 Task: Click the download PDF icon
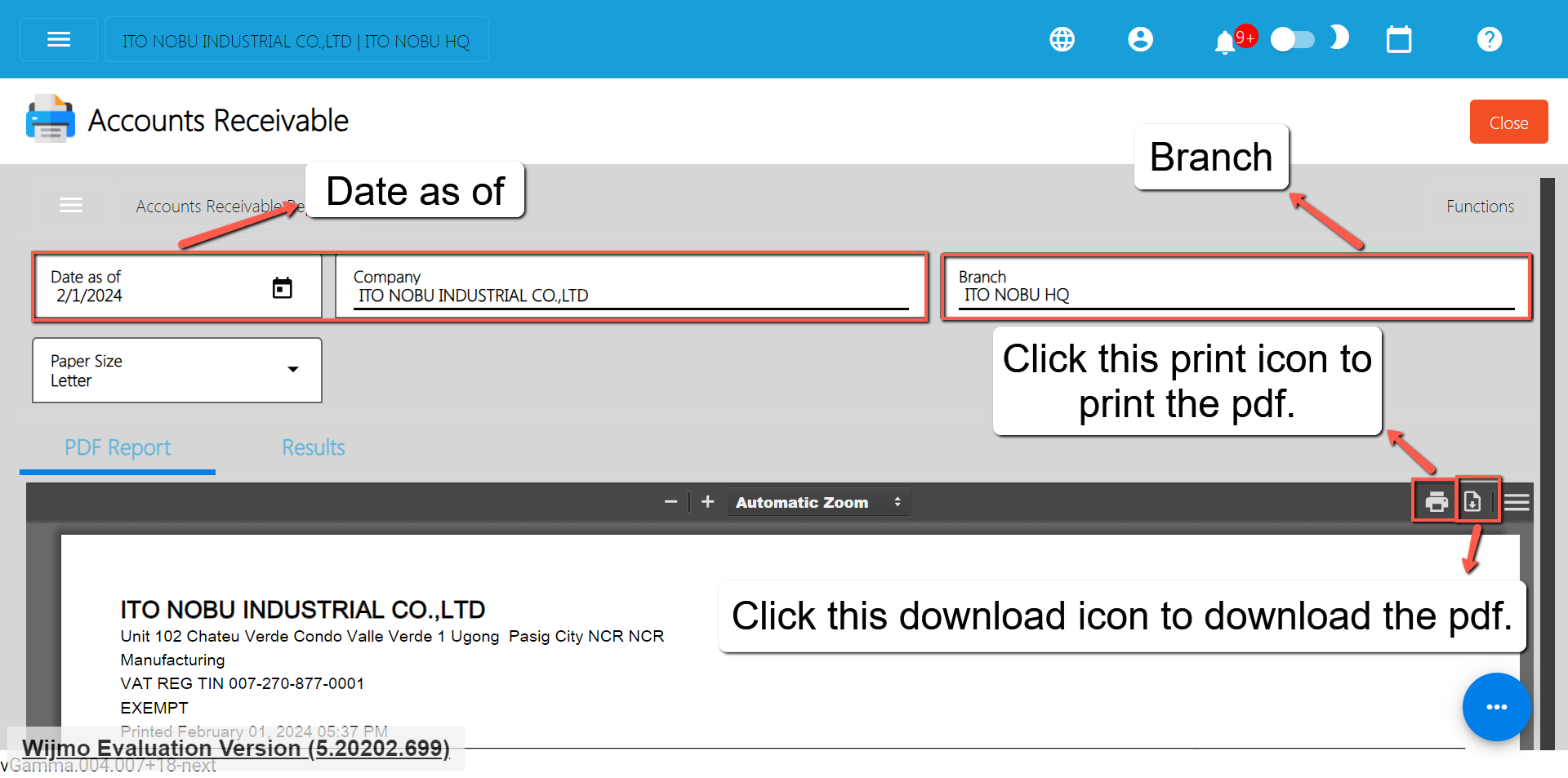point(1472,501)
